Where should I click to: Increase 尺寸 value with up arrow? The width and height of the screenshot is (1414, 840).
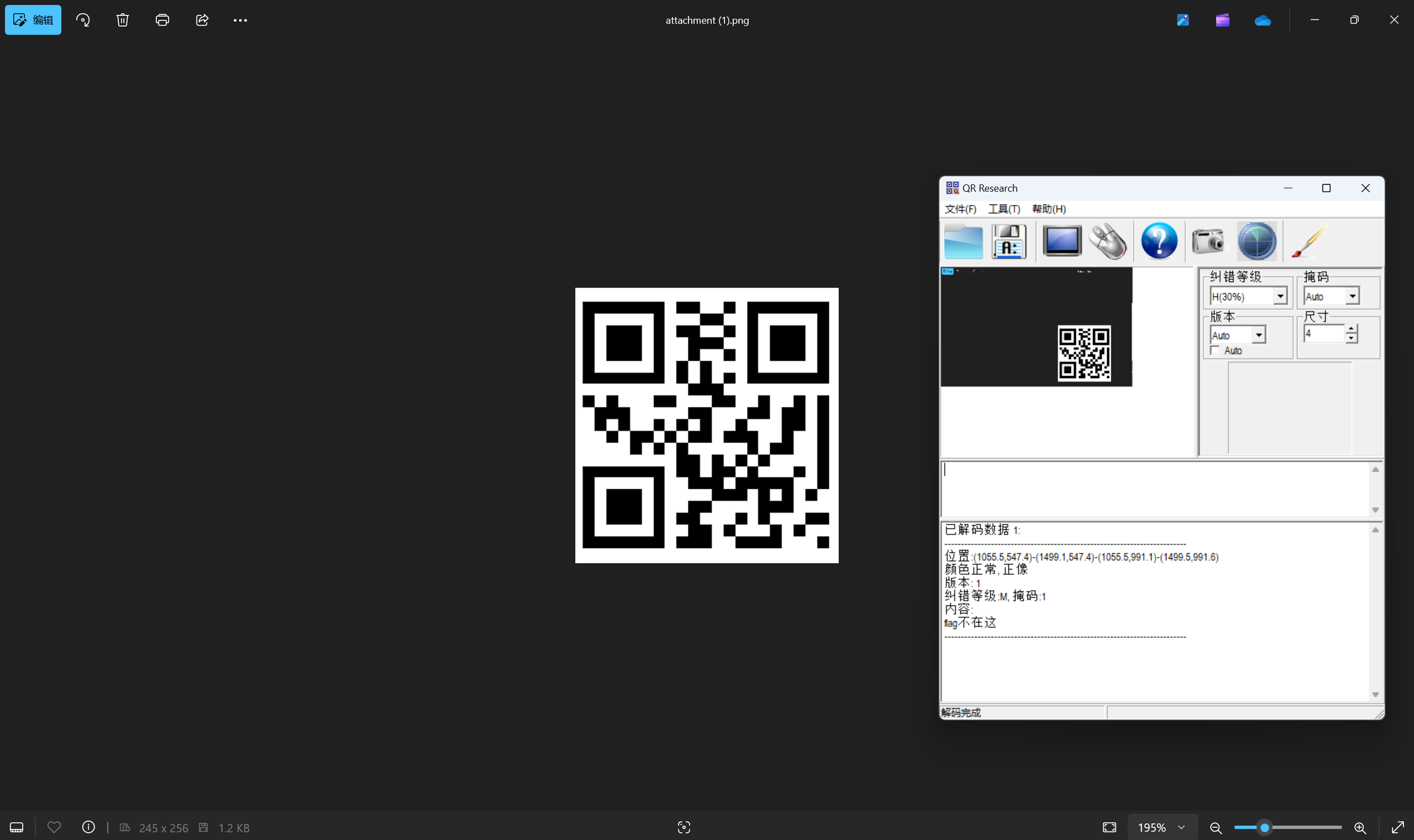pos(1351,329)
